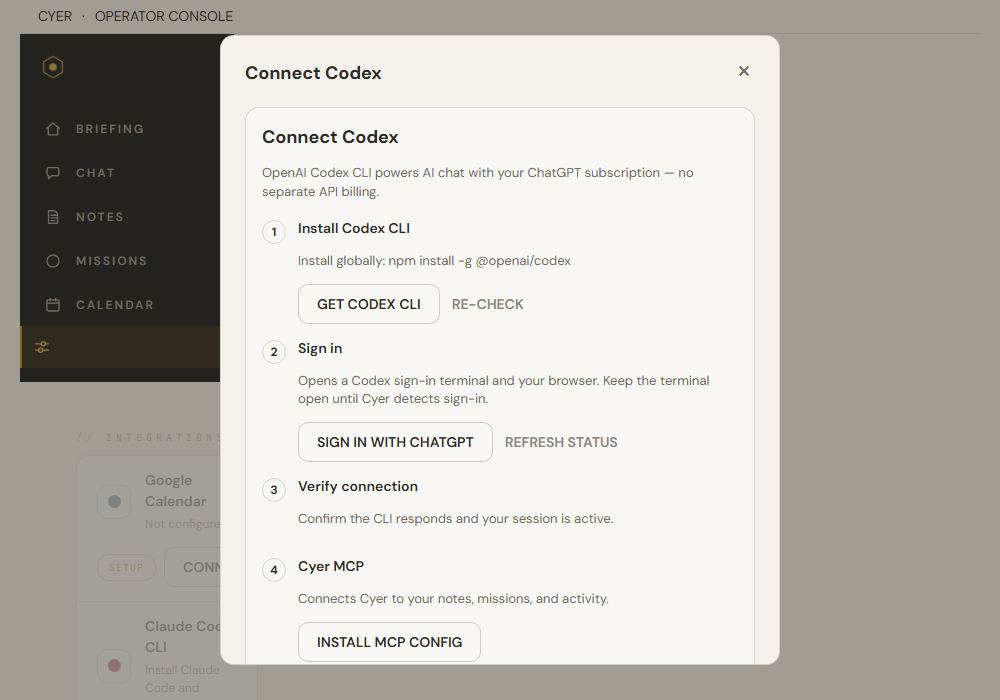Click the Google Calendar card title

click(x=175, y=491)
